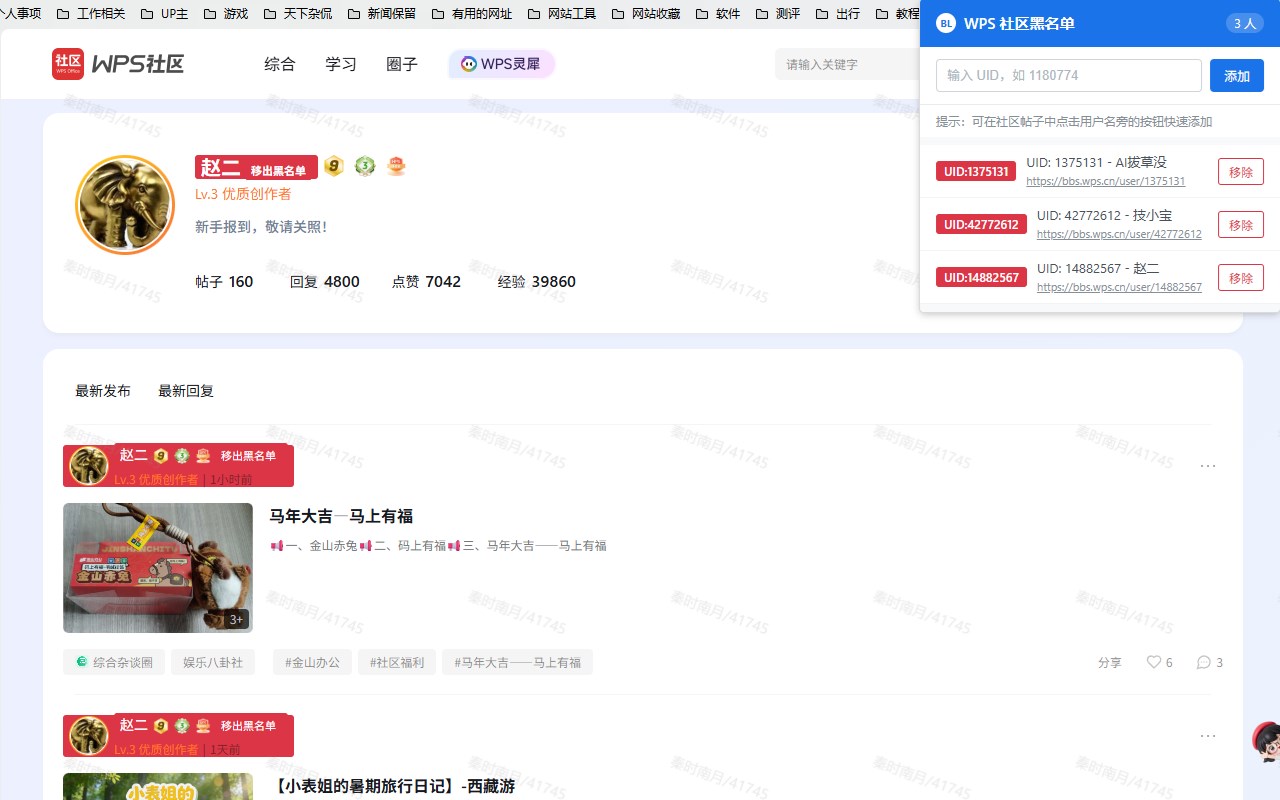Click the cartoon mascot floating icon
1280x800 pixels.
click(x=1266, y=741)
